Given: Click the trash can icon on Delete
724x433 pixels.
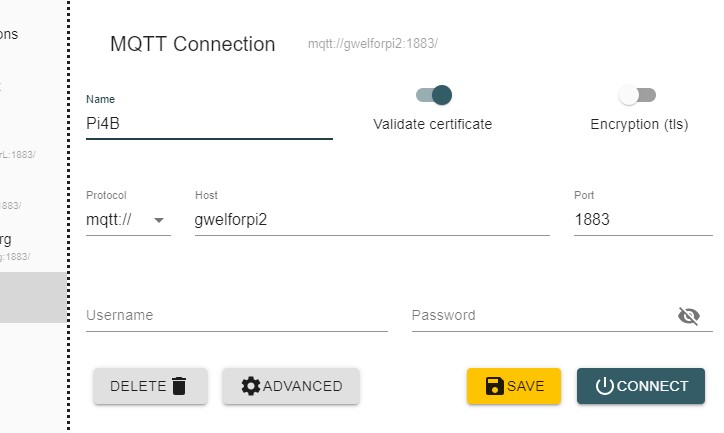Looking at the screenshot, I should [179, 386].
